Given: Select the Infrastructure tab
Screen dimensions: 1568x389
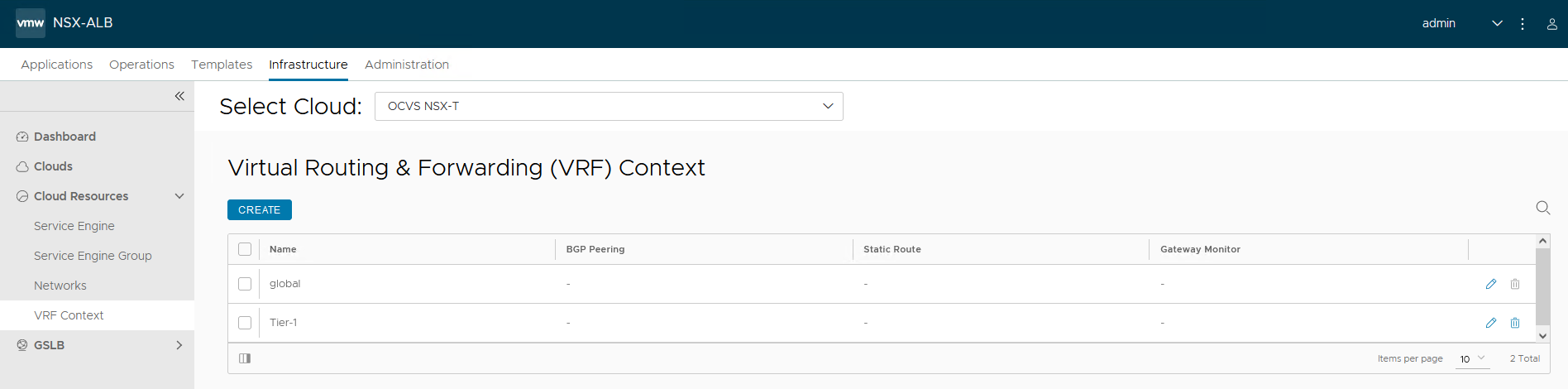Looking at the screenshot, I should point(308,65).
